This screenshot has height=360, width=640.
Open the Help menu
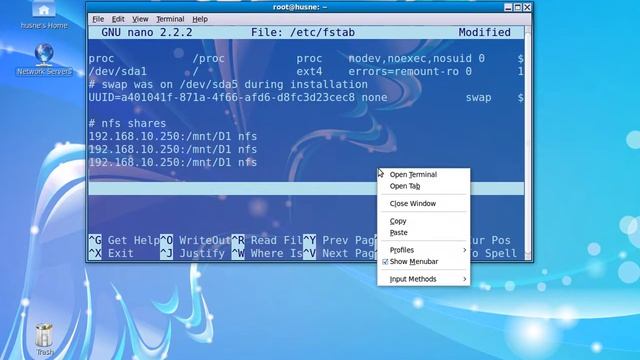coord(200,19)
